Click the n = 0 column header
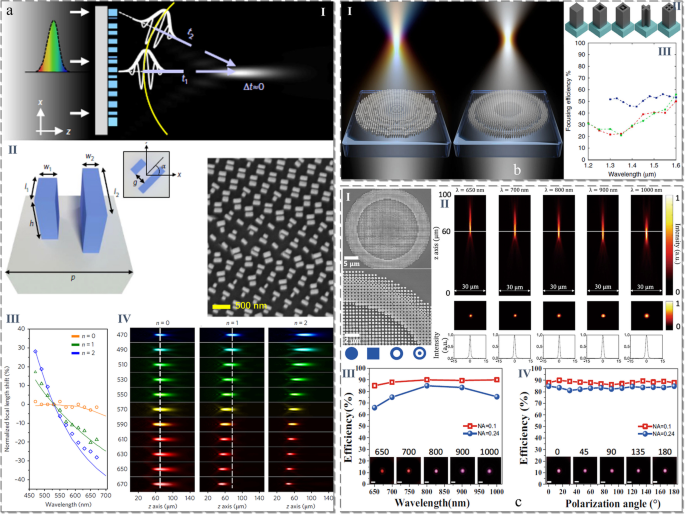Viewport: 685px width, 515px height. [x=162, y=323]
